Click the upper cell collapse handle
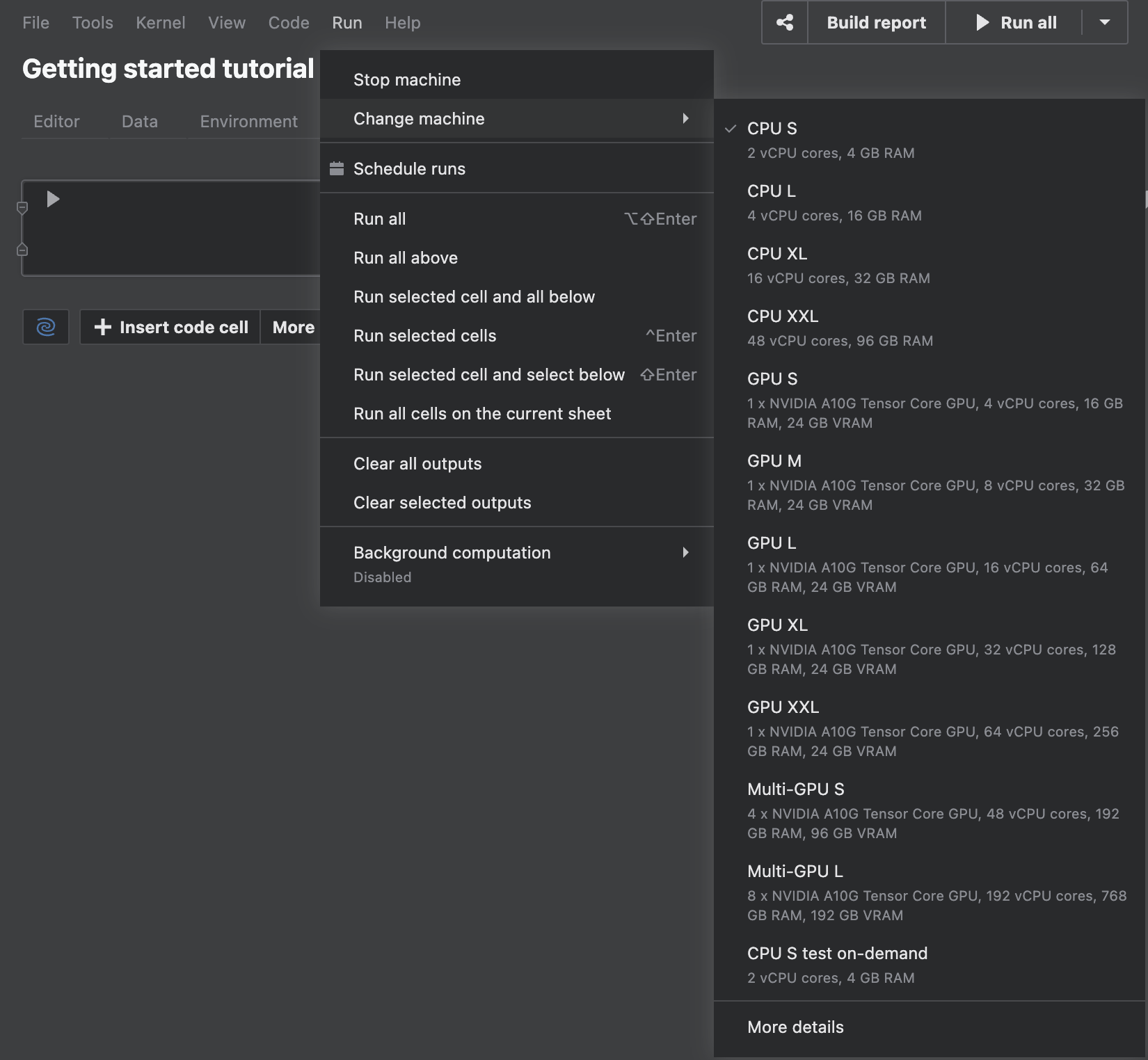The image size is (1148, 1060). point(22,207)
